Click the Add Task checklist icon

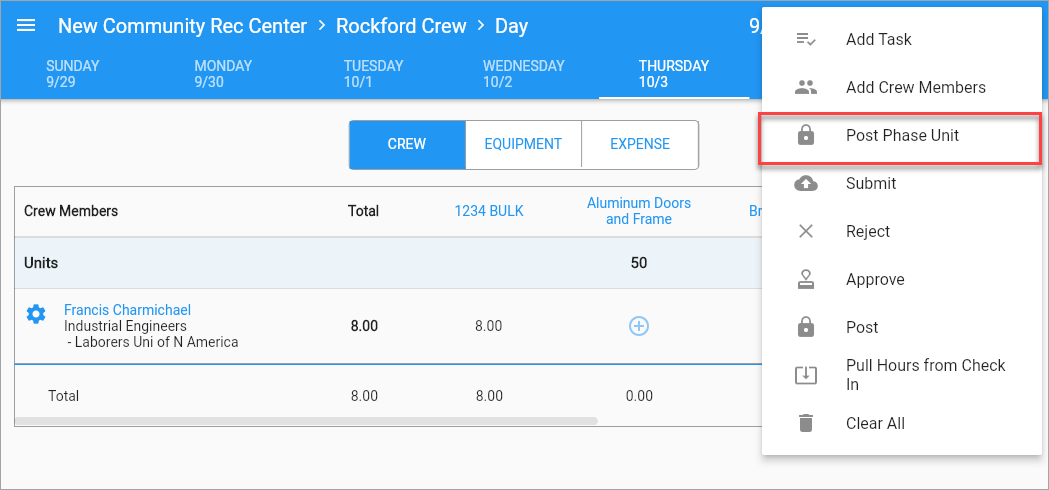pos(806,39)
